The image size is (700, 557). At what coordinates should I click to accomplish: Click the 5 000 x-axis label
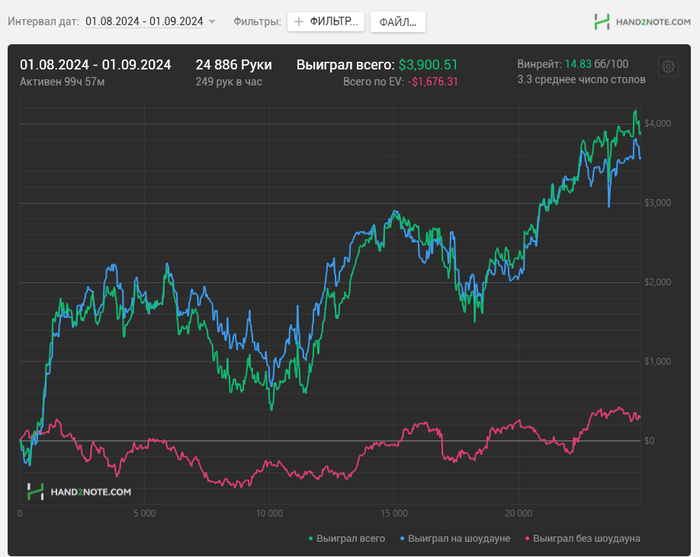tap(145, 514)
